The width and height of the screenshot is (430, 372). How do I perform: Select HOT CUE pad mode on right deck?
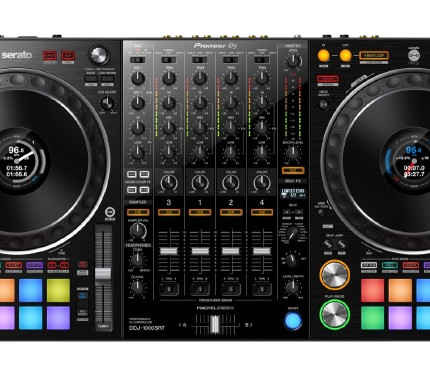coord(369,265)
